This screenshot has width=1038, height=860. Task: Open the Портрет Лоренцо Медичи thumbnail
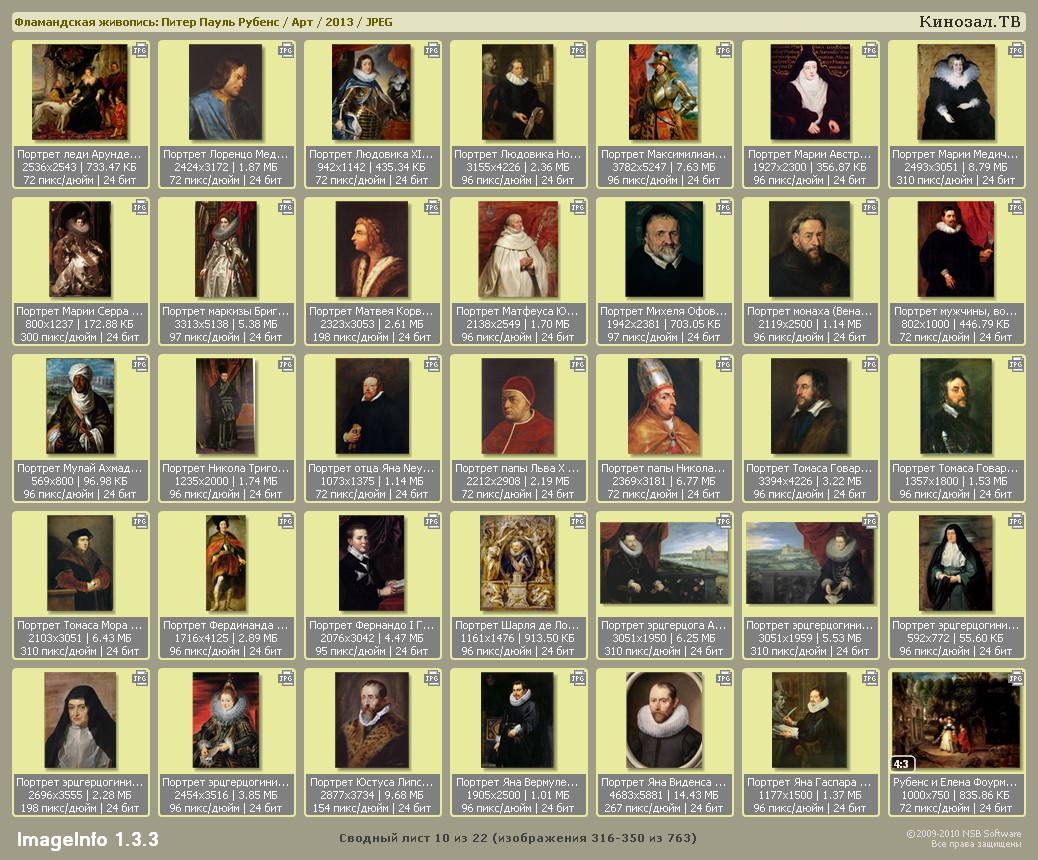pyautogui.click(x=226, y=92)
